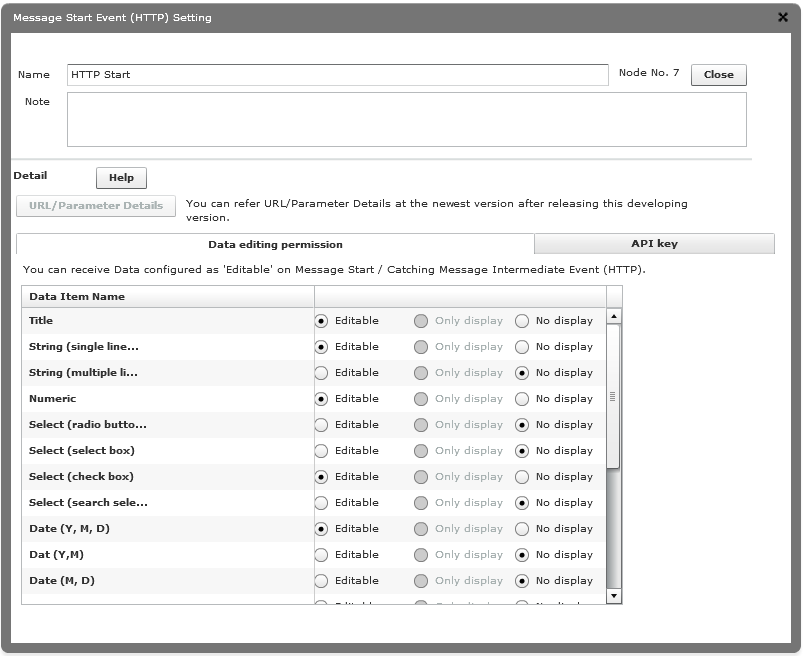Screen dimensions: 803x656
Task: Set String (single line) to No display
Action: (521, 346)
